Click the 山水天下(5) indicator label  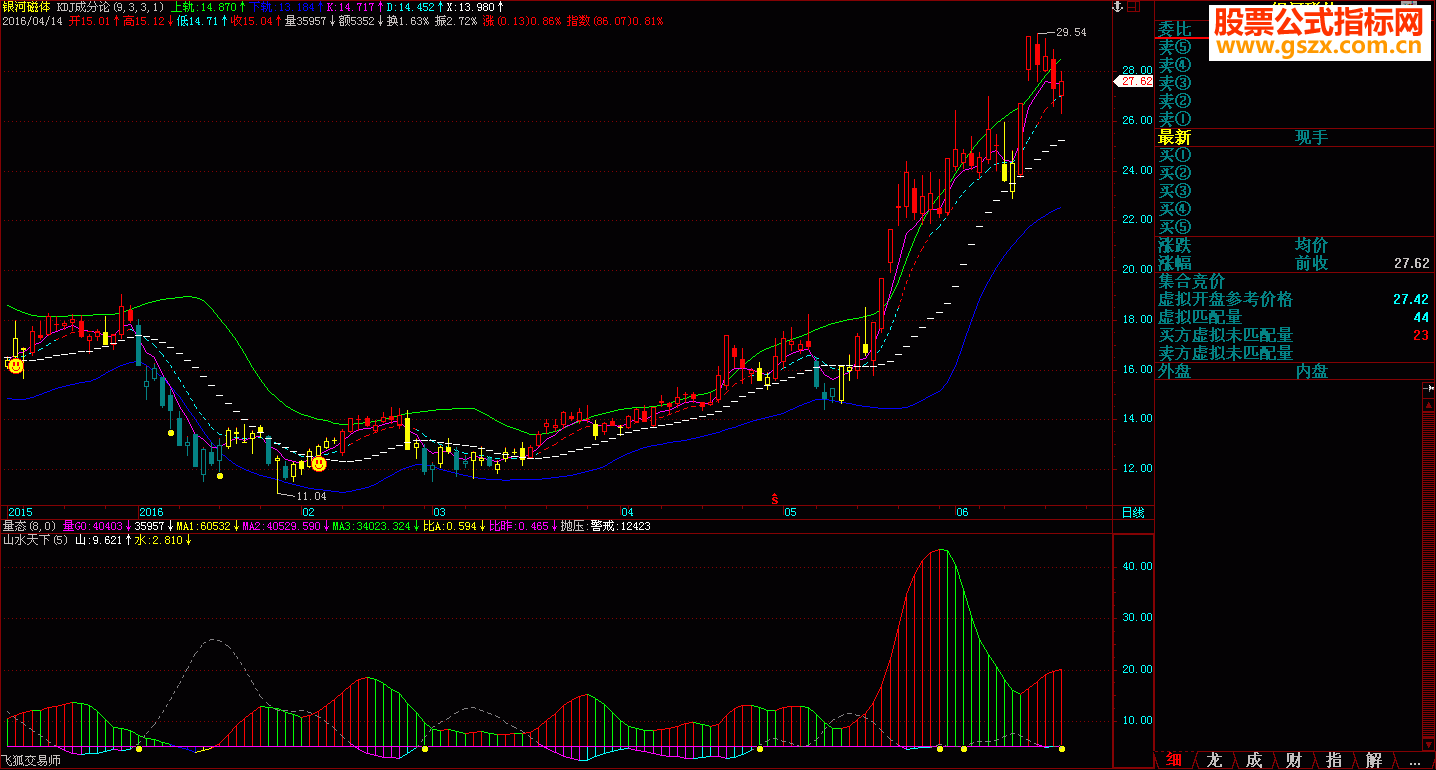37,540
